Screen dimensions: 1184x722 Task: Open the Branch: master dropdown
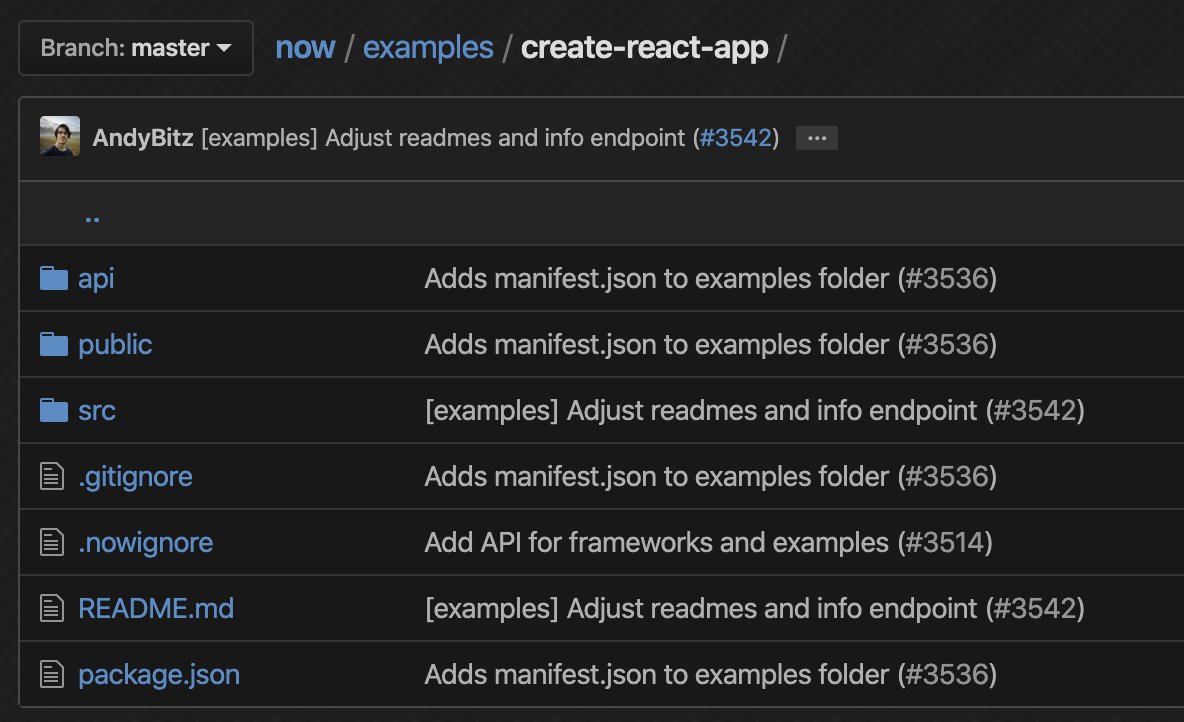[x=136, y=48]
